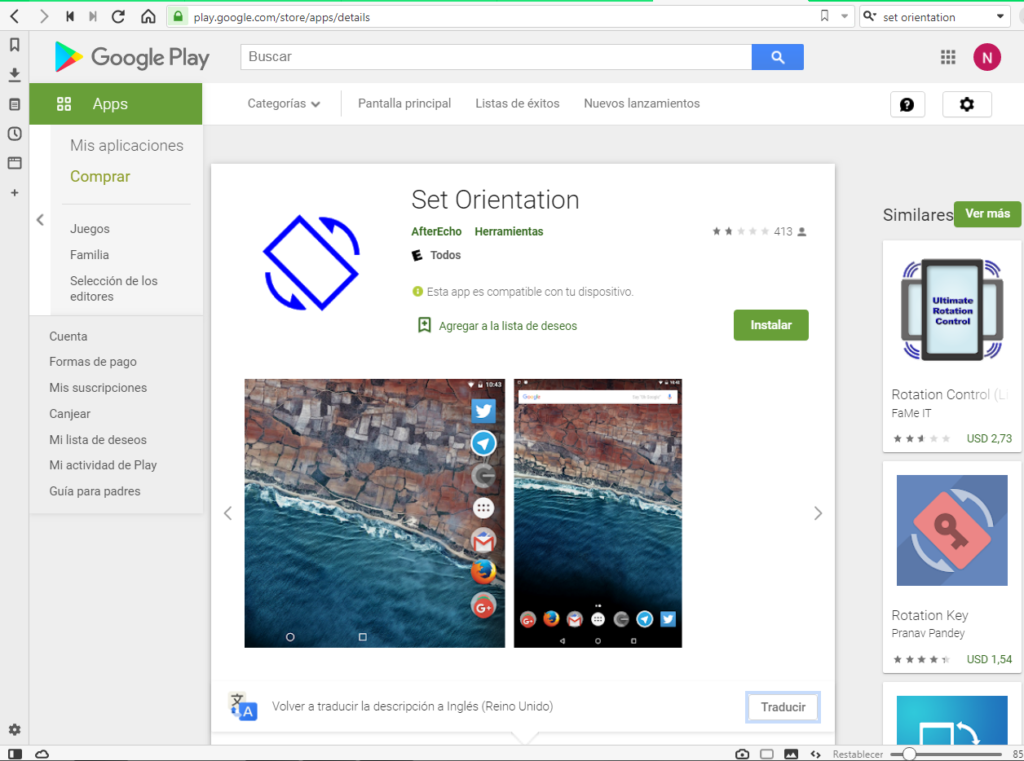Open downloads panel in browser sidebar
Screen dimensions: 1024x761
pos(14,75)
